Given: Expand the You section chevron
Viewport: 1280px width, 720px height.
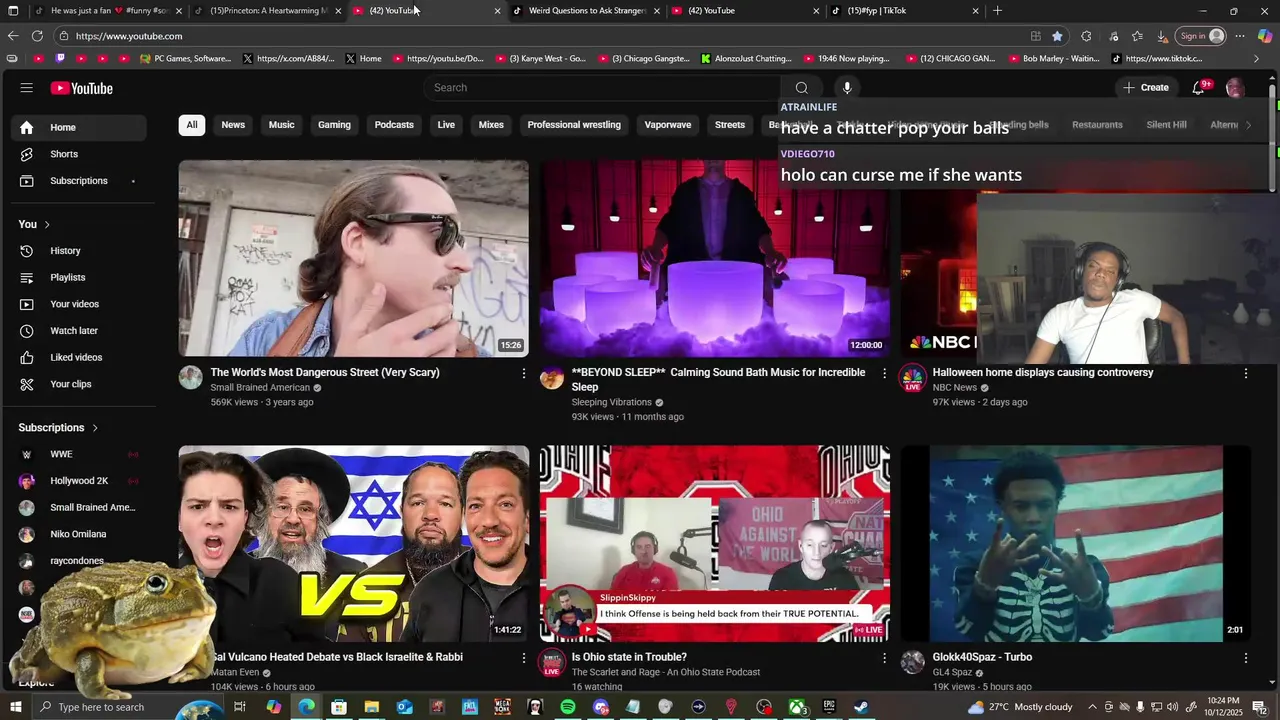Looking at the screenshot, I should pyautogui.click(x=47, y=224).
